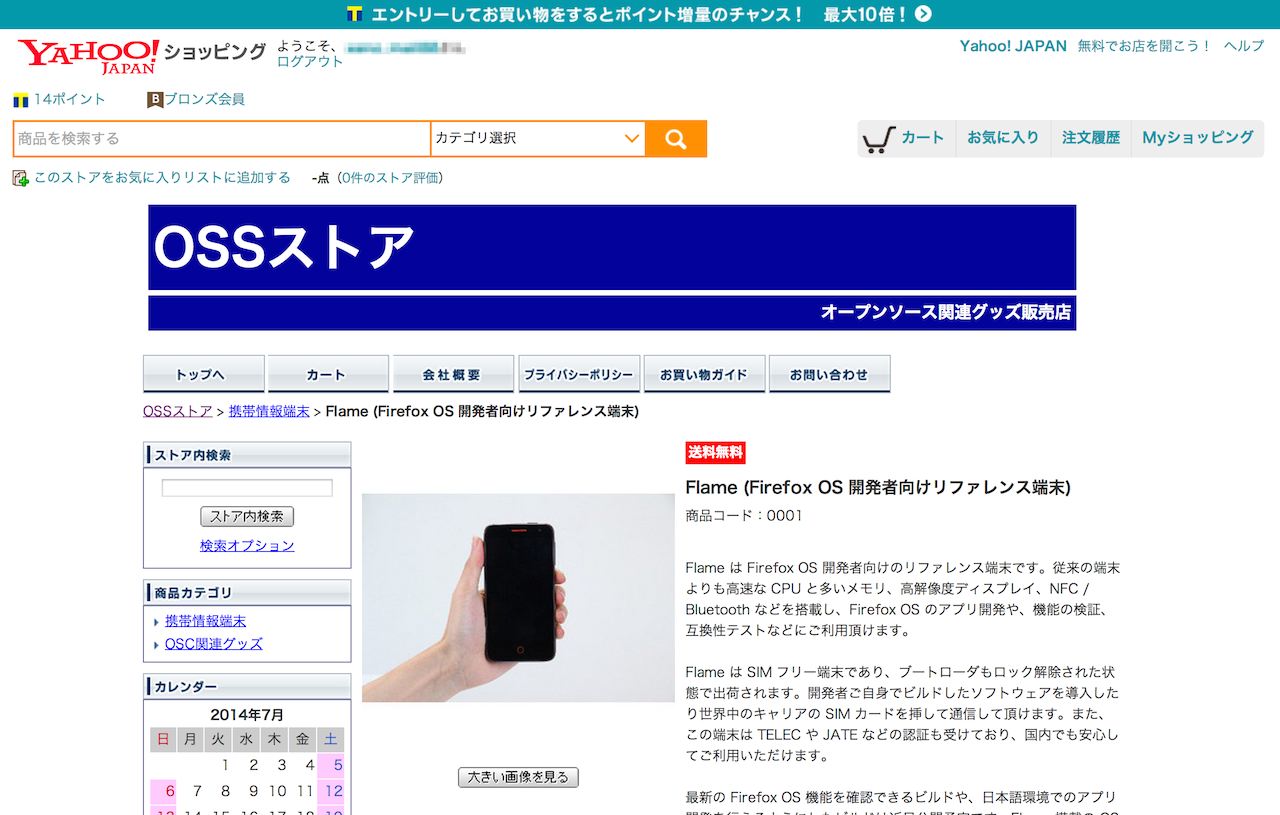Open the store カート tab
This screenshot has width=1280, height=815.
[328, 374]
